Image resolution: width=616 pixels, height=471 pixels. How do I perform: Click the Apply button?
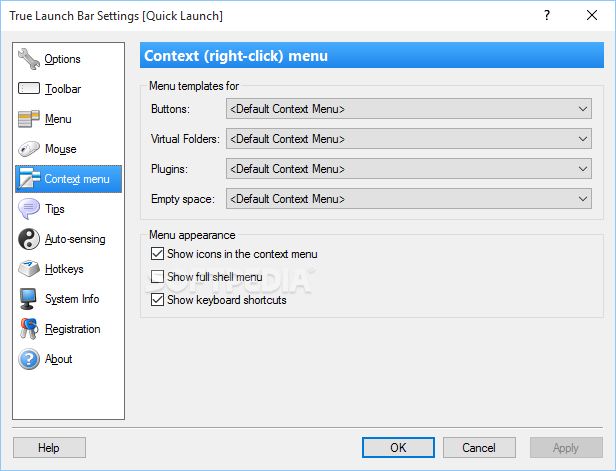tap(566, 447)
